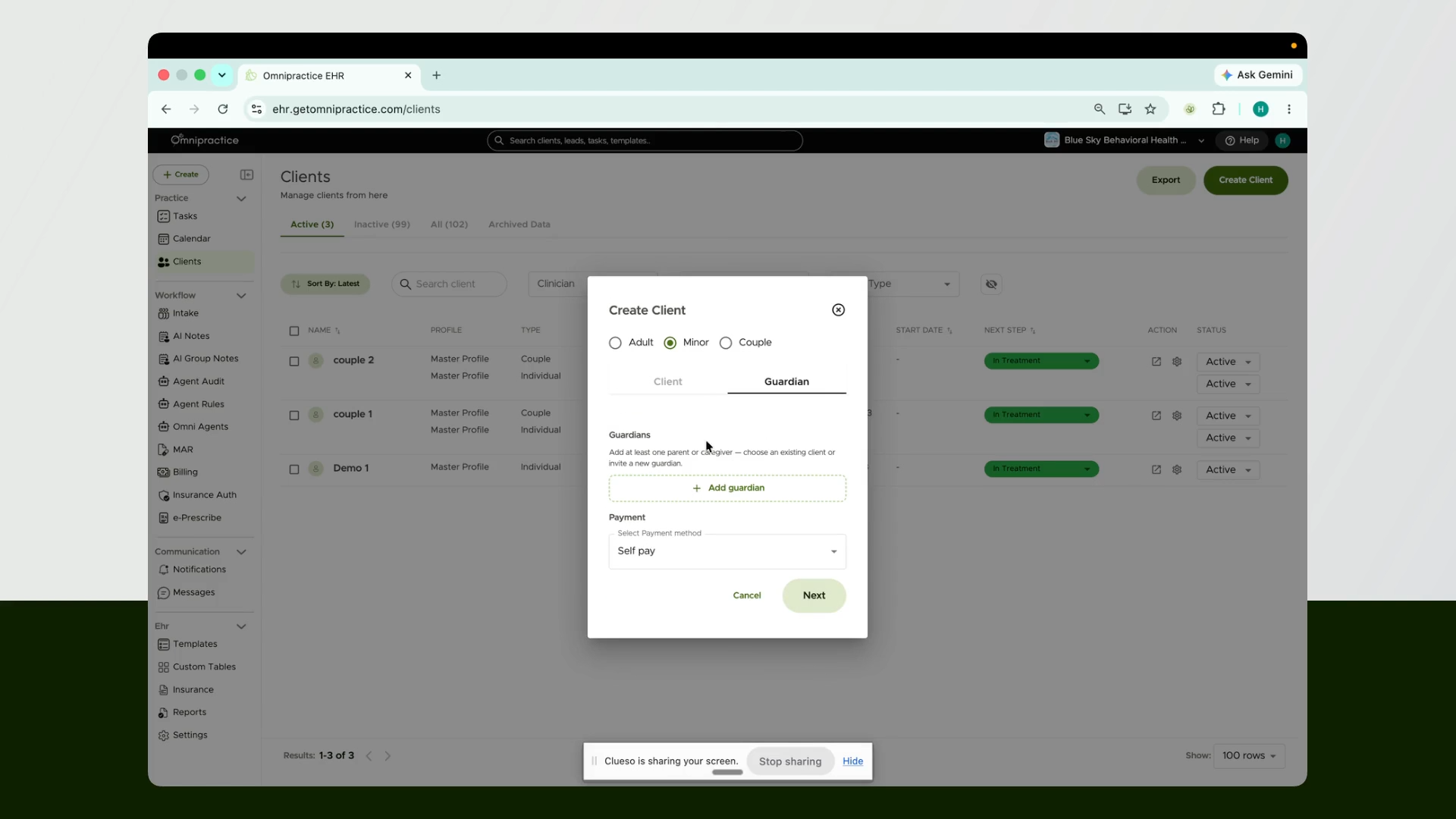Switch to the Client tab
The height and width of the screenshot is (819, 1456).
pyautogui.click(x=668, y=381)
